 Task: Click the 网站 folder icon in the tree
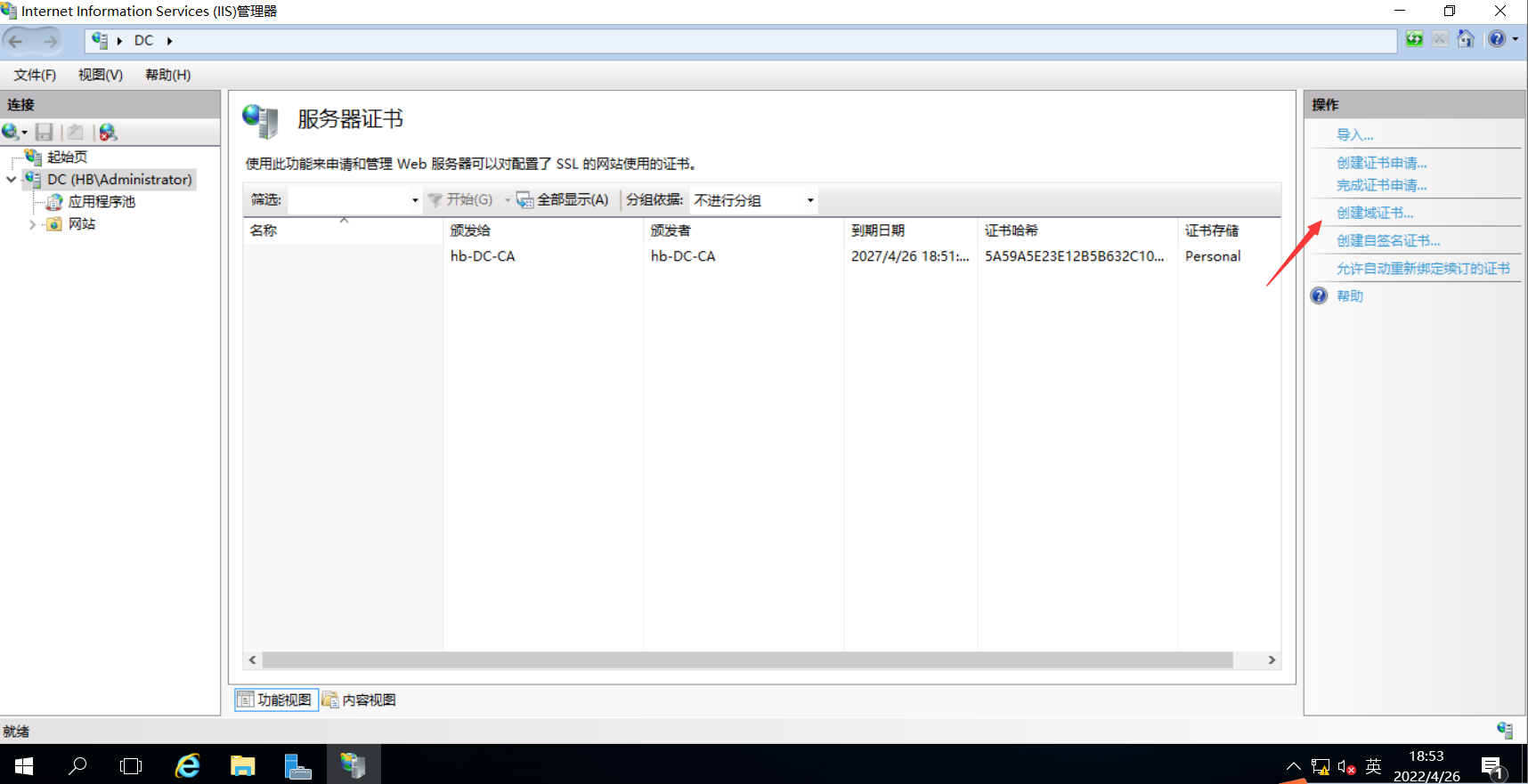click(x=54, y=224)
